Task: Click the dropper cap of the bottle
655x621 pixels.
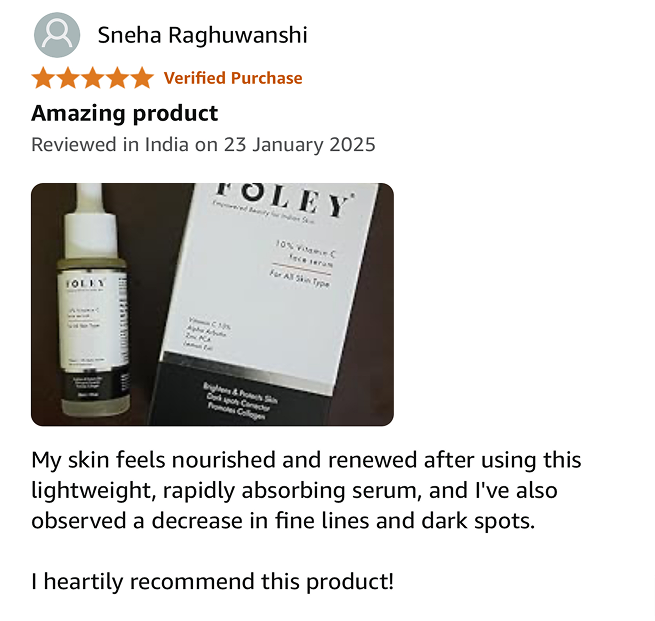Action: (x=91, y=221)
